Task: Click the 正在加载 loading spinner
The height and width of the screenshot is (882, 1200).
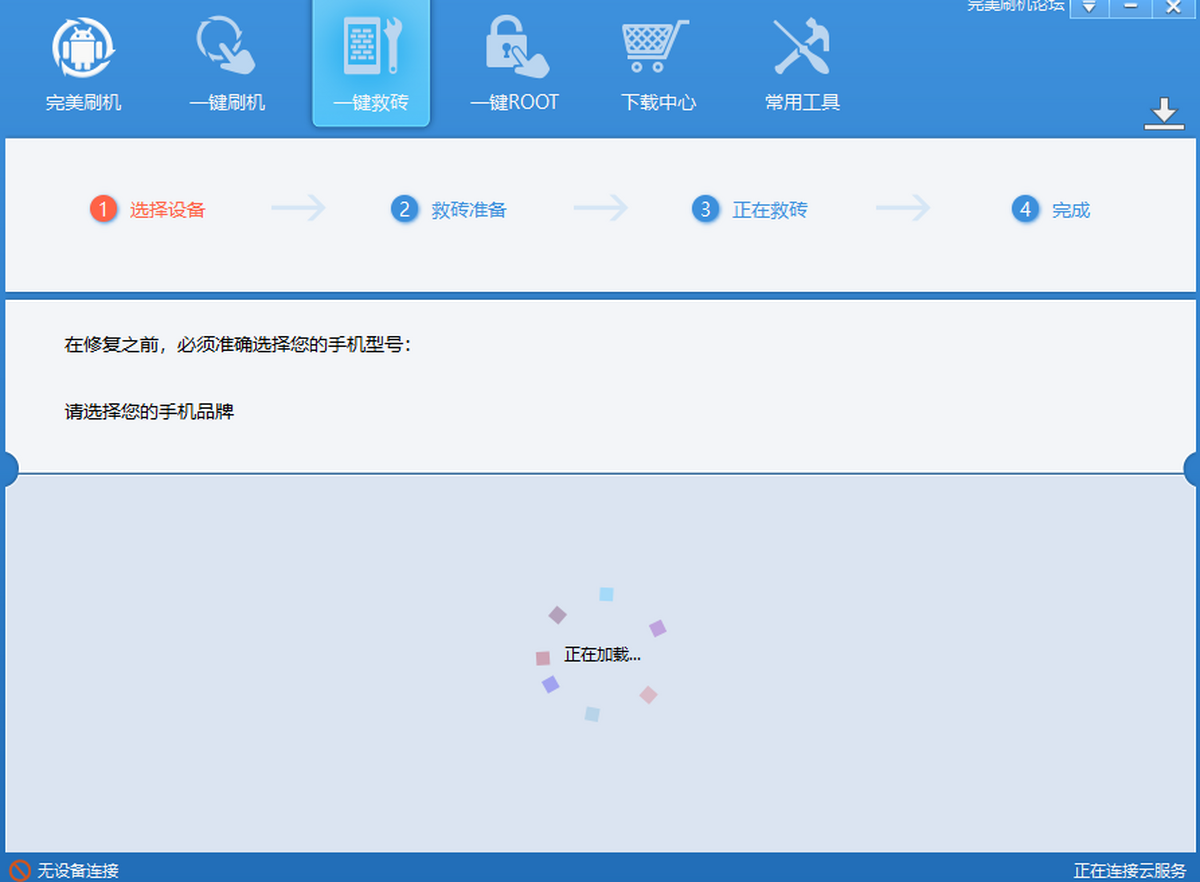Action: click(x=600, y=655)
